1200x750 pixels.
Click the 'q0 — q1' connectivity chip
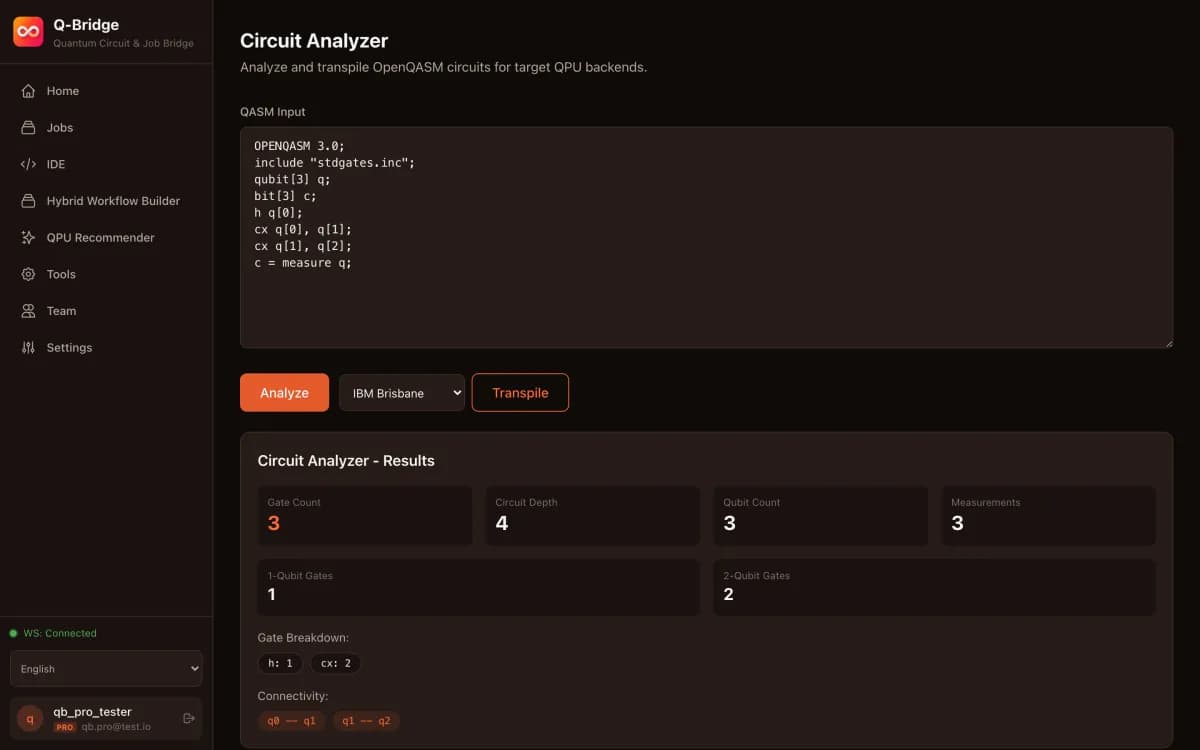click(x=291, y=721)
